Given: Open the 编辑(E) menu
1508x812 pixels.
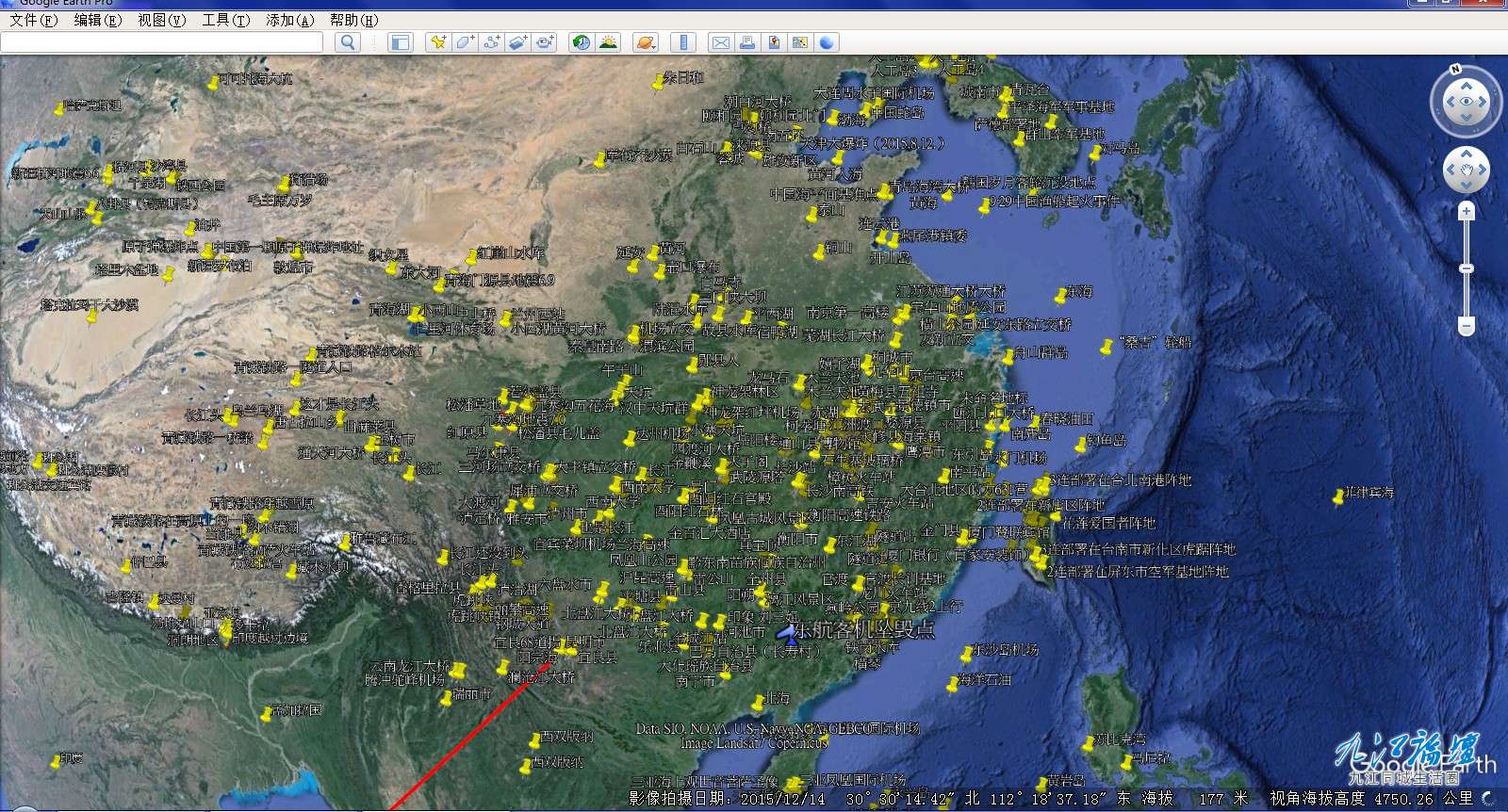Looking at the screenshot, I should [x=97, y=20].
